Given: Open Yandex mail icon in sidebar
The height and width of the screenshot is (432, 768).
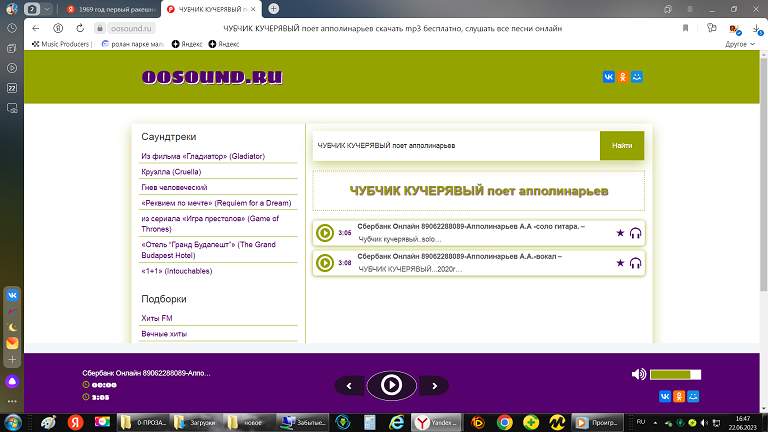Looking at the screenshot, I should [12, 343].
